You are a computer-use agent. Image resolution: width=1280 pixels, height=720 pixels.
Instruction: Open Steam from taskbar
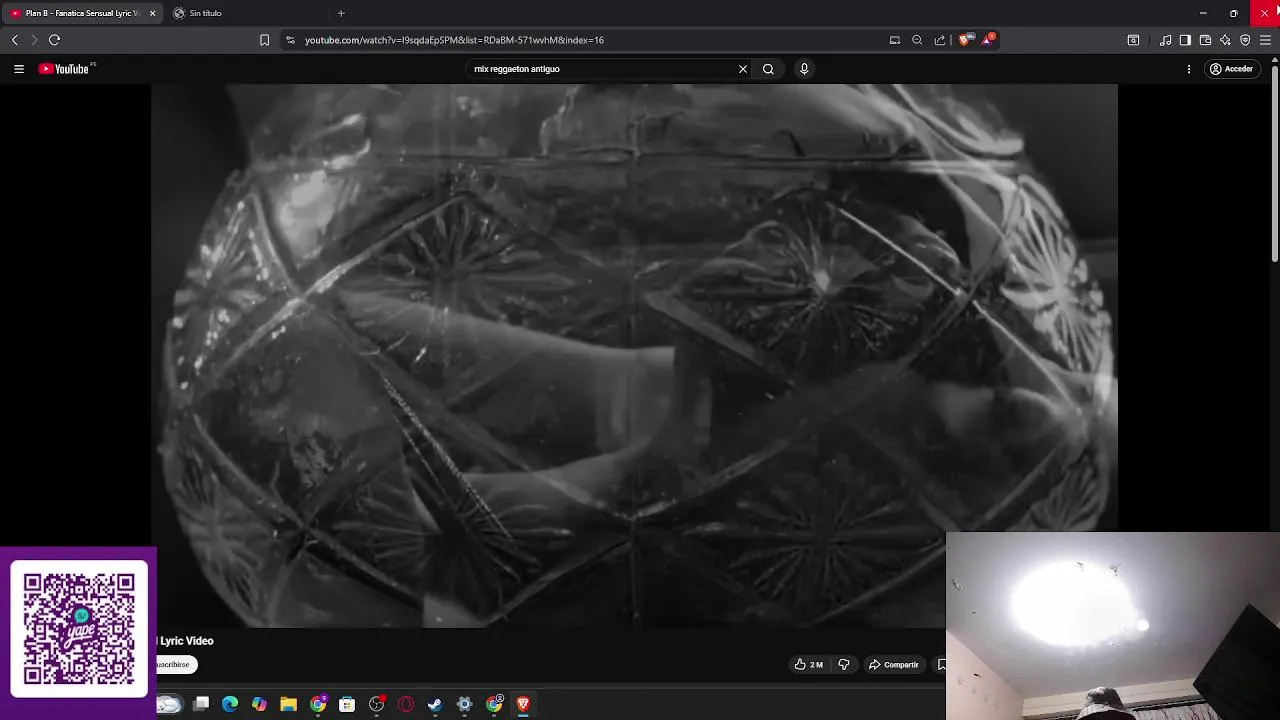click(x=435, y=705)
